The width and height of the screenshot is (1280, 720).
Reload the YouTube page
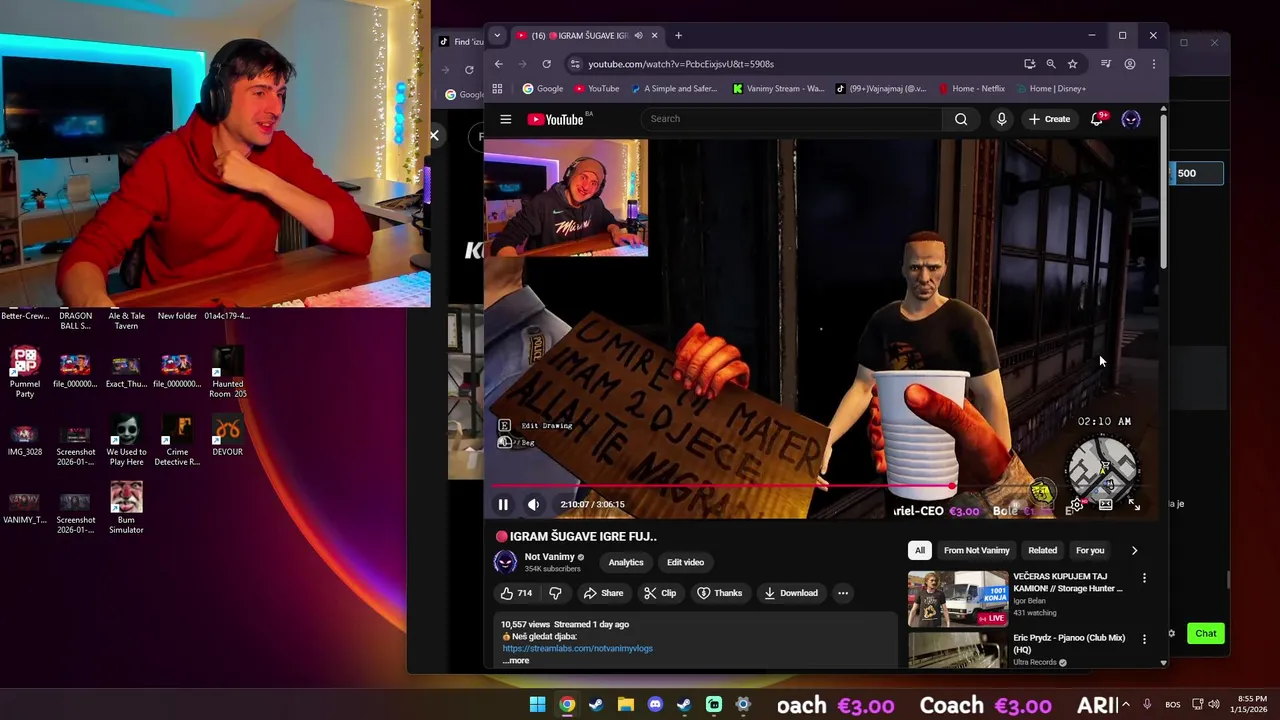point(546,64)
